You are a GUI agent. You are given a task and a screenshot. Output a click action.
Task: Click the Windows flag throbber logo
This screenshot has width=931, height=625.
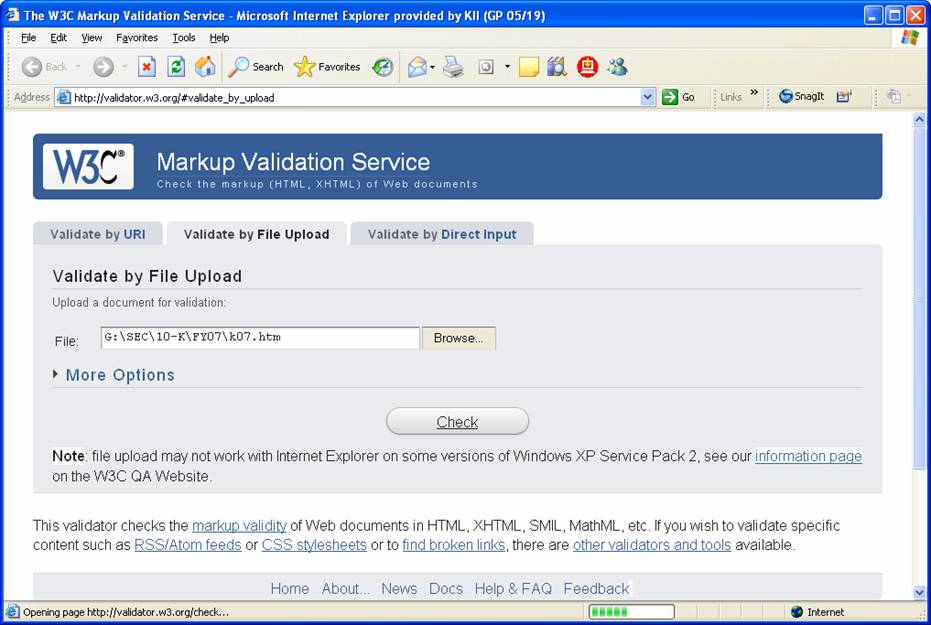[x=910, y=37]
